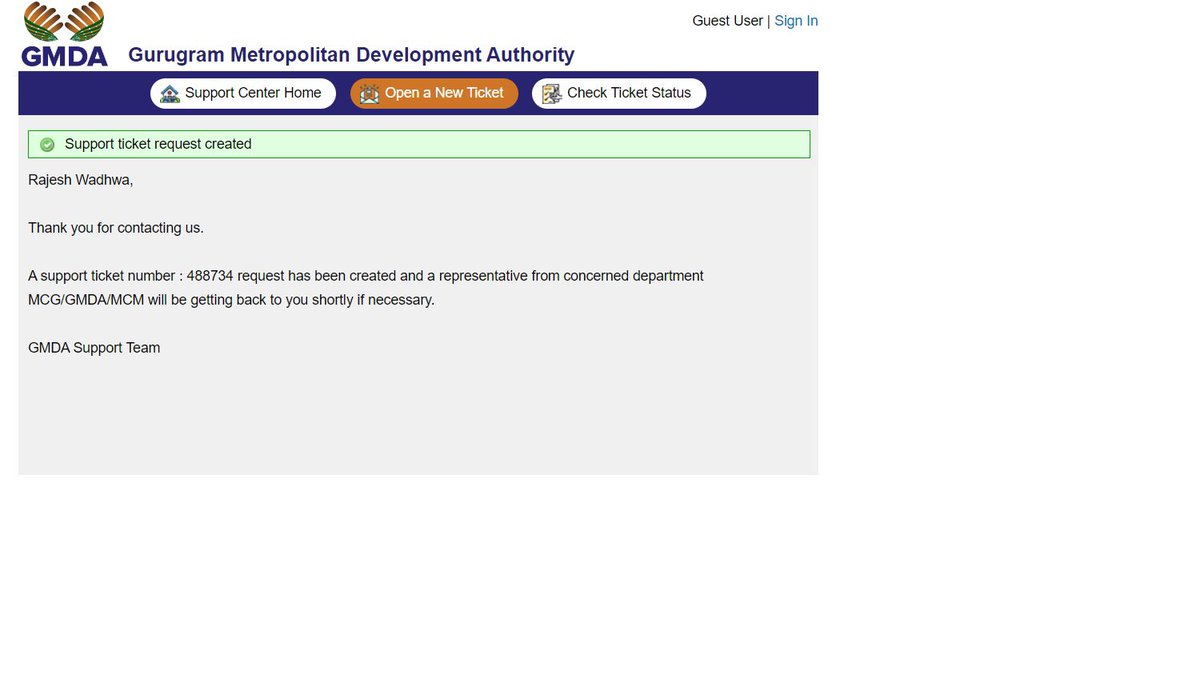The image size is (1200, 674).
Task: Open a New Ticket
Action: coord(434,93)
